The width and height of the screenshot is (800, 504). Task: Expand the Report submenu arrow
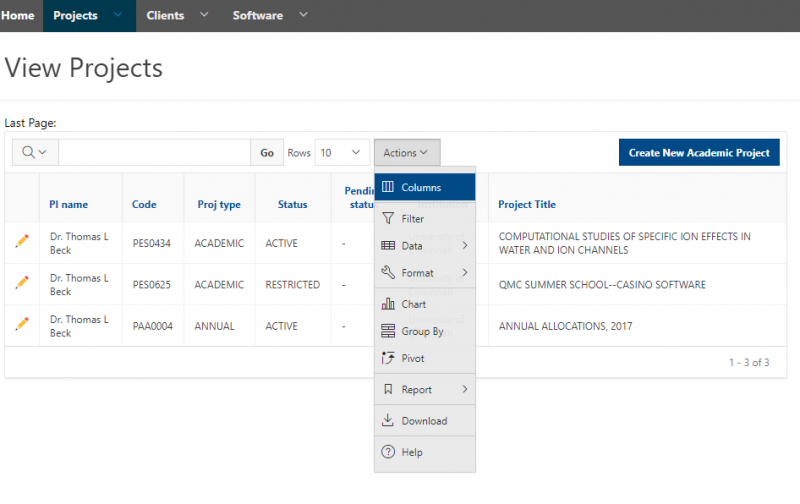tap(465, 389)
